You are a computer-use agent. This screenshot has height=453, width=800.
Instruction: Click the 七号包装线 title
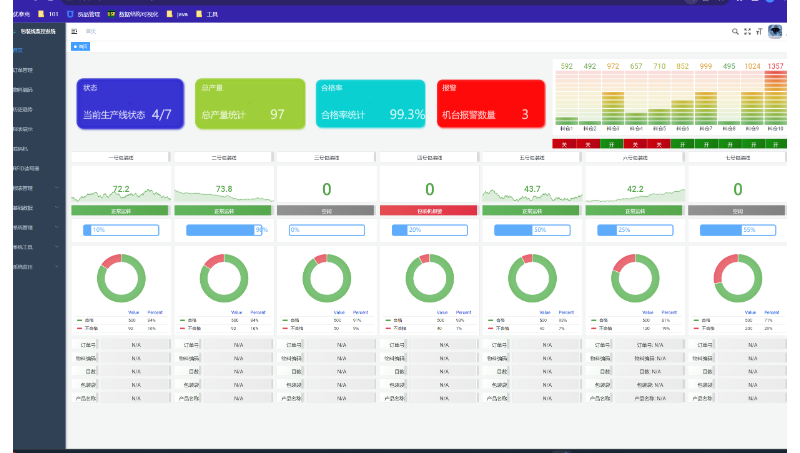click(738, 158)
